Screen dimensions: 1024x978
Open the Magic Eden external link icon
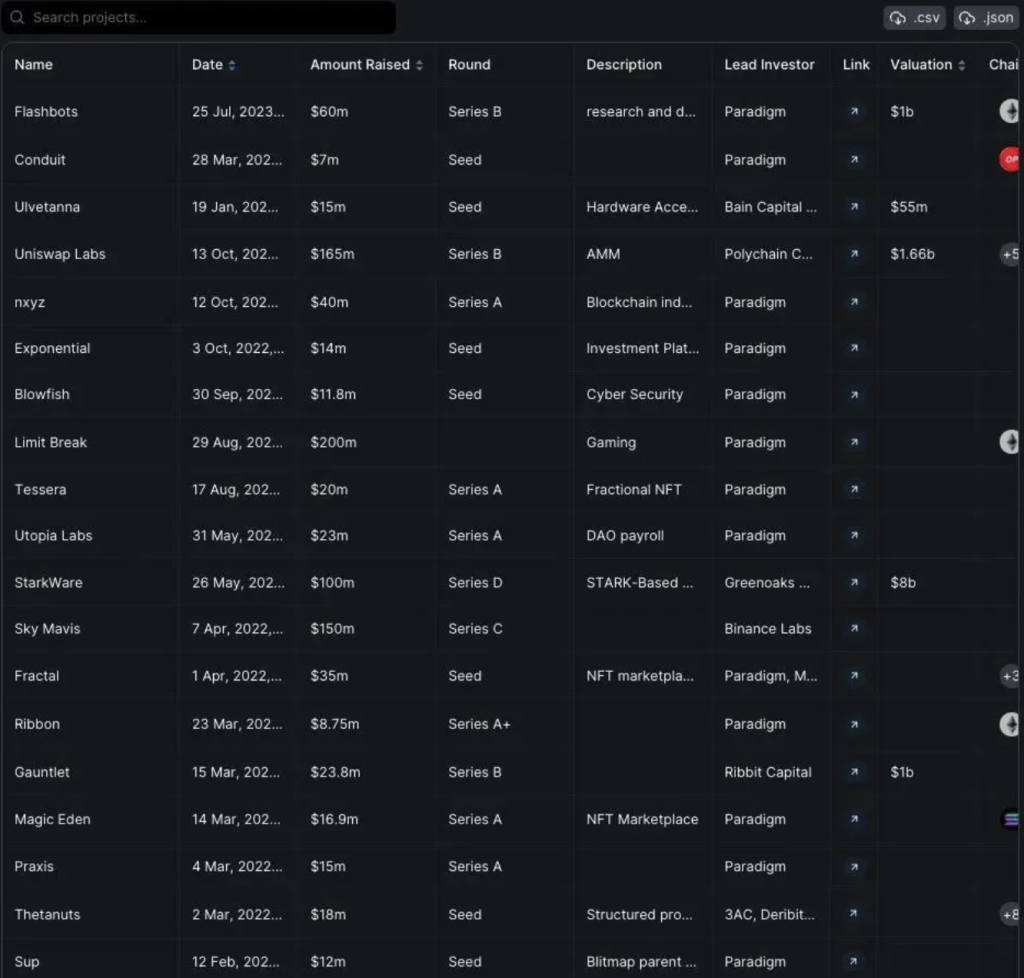pyautogui.click(x=854, y=819)
